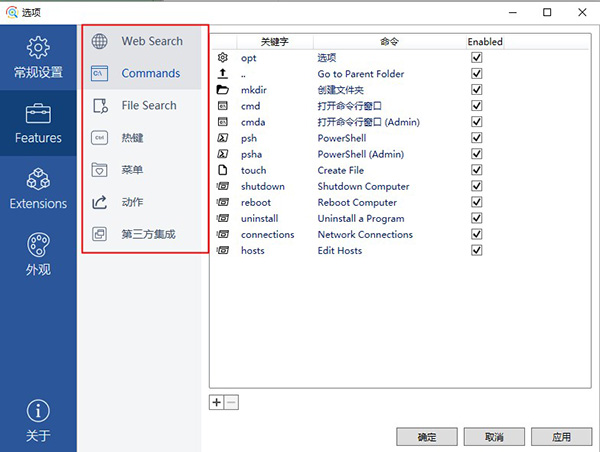
Task: Sort by the 命令 column header
Action: click(x=390, y=42)
